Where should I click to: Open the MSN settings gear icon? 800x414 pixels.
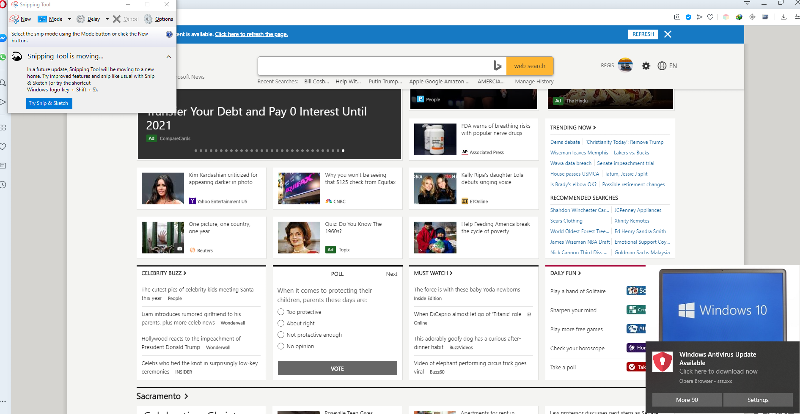[646, 66]
